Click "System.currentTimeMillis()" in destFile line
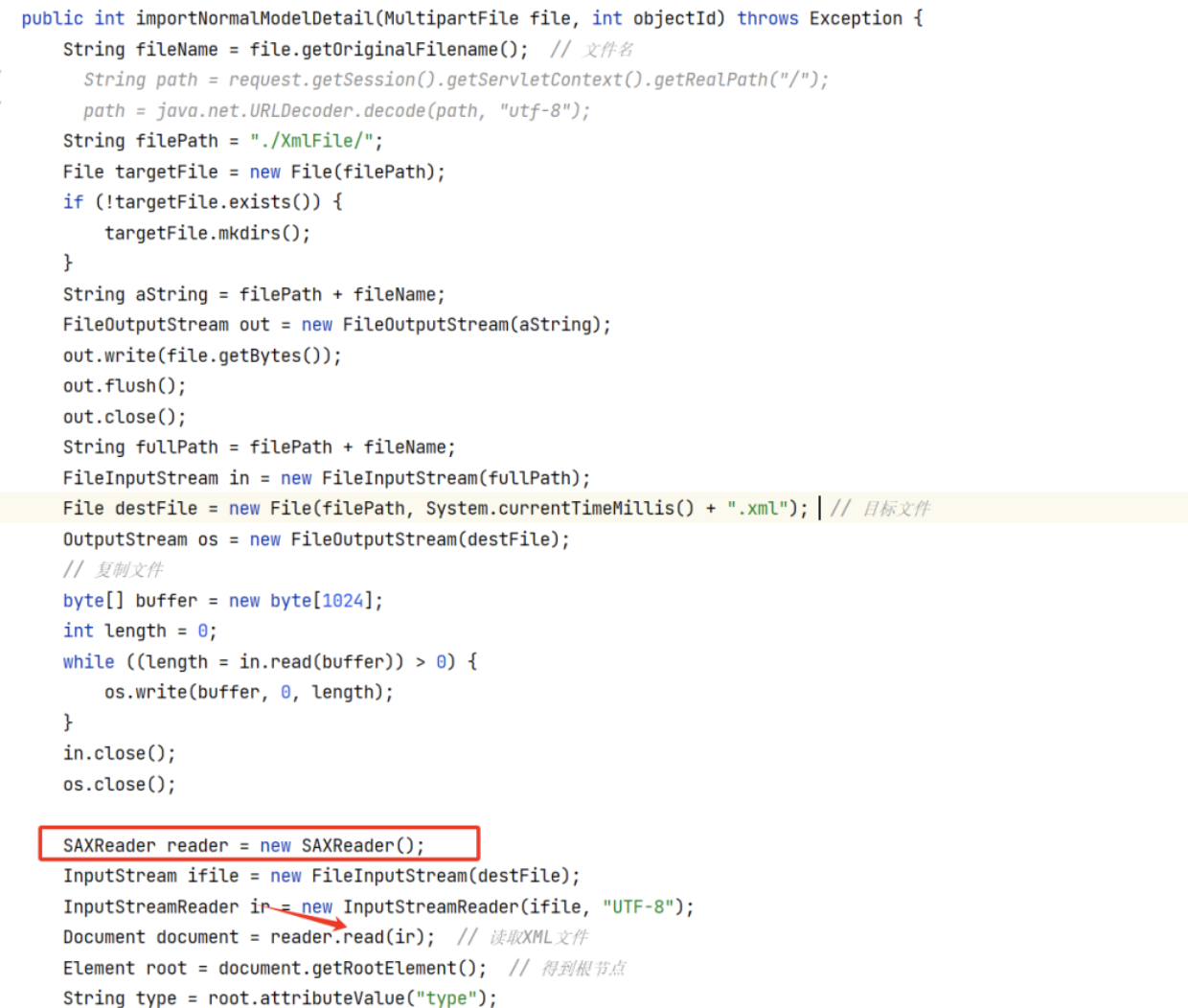Image resolution: width=1188 pixels, height=1008 pixels. [560, 509]
